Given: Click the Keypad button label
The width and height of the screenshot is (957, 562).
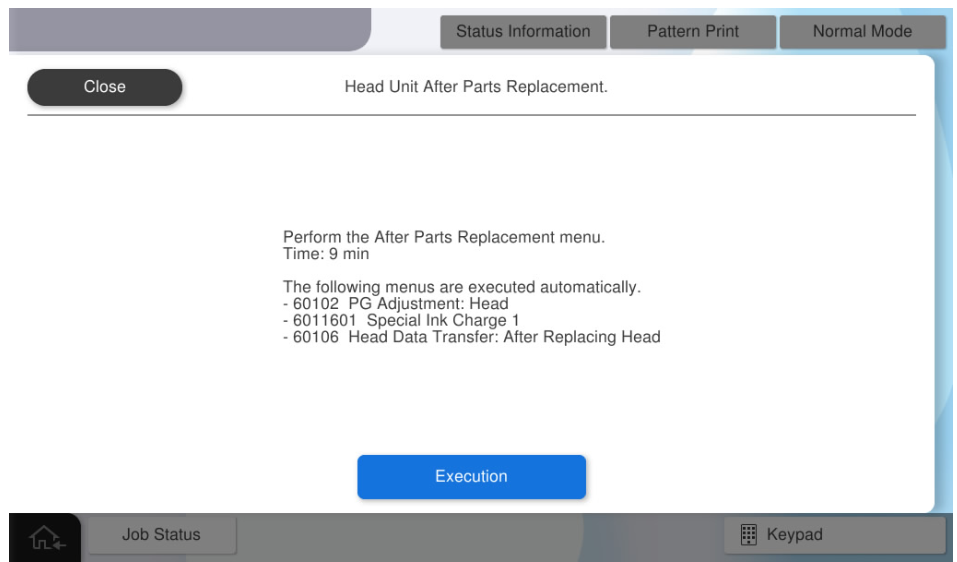Looking at the screenshot, I should pos(794,535).
